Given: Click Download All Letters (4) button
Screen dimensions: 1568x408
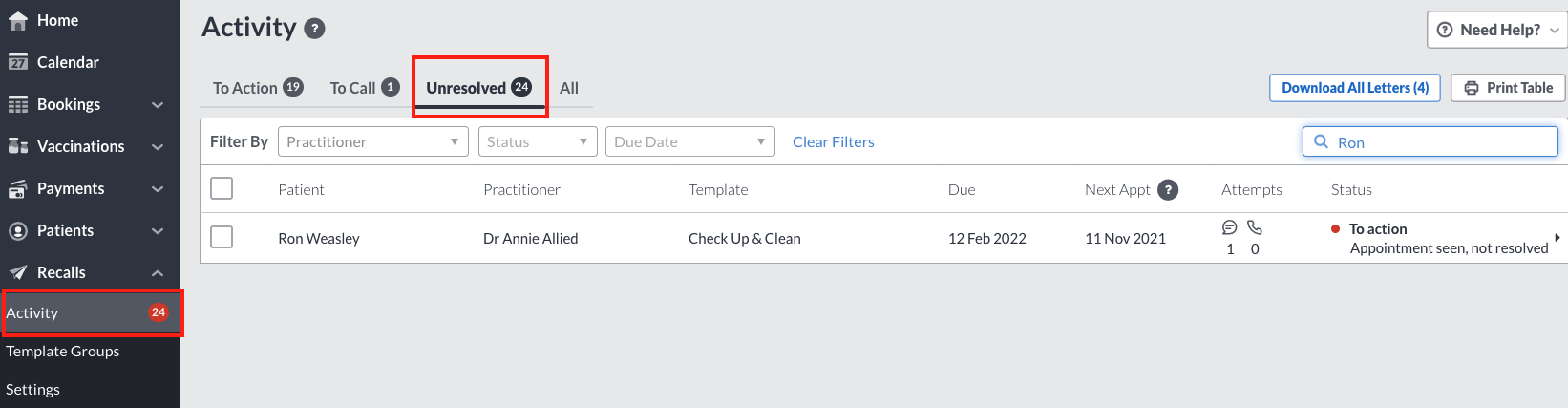Looking at the screenshot, I should click(1355, 88).
